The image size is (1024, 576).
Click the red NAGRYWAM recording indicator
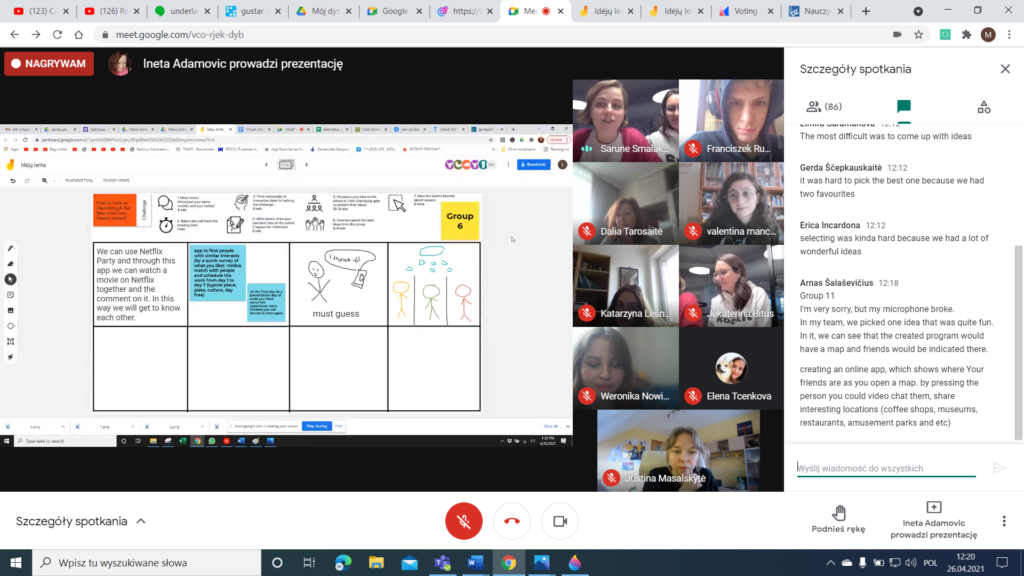49,64
